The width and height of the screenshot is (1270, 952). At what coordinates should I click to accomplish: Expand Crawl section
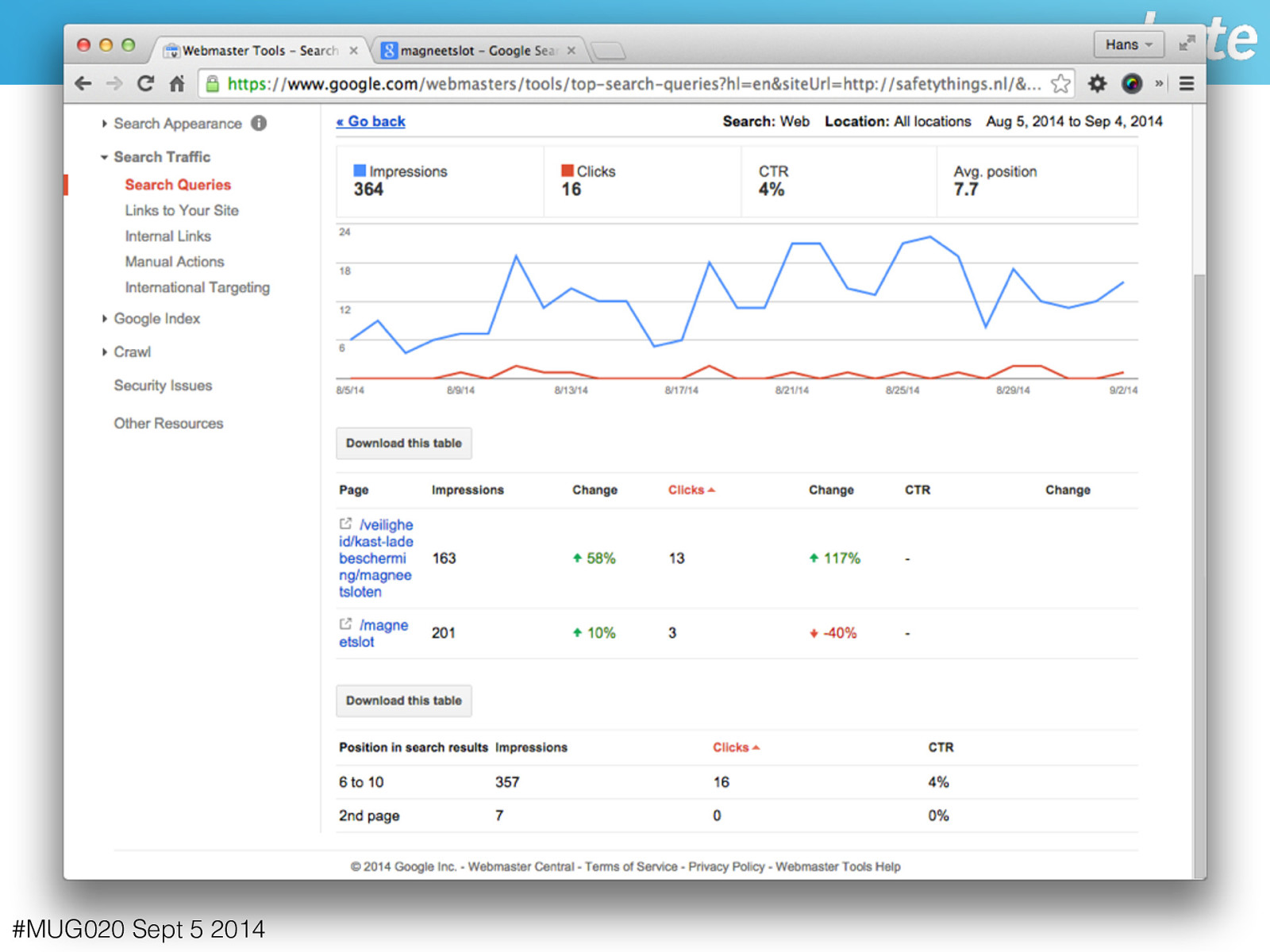[126, 351]
